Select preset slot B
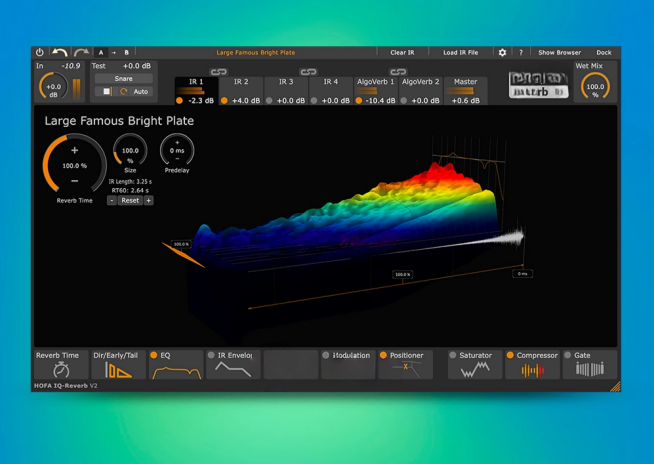Viewport: 654px width, 464px height. coord(126,53)
